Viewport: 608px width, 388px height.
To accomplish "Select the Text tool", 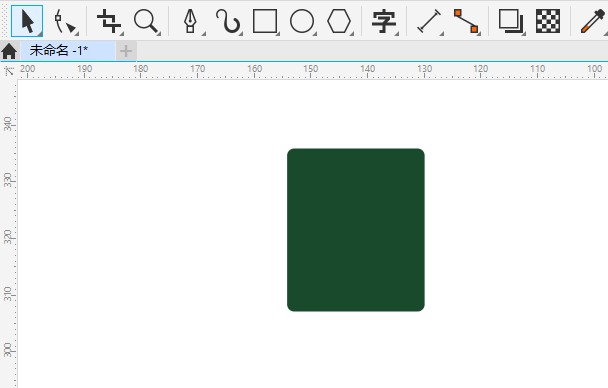I will 384,21.
